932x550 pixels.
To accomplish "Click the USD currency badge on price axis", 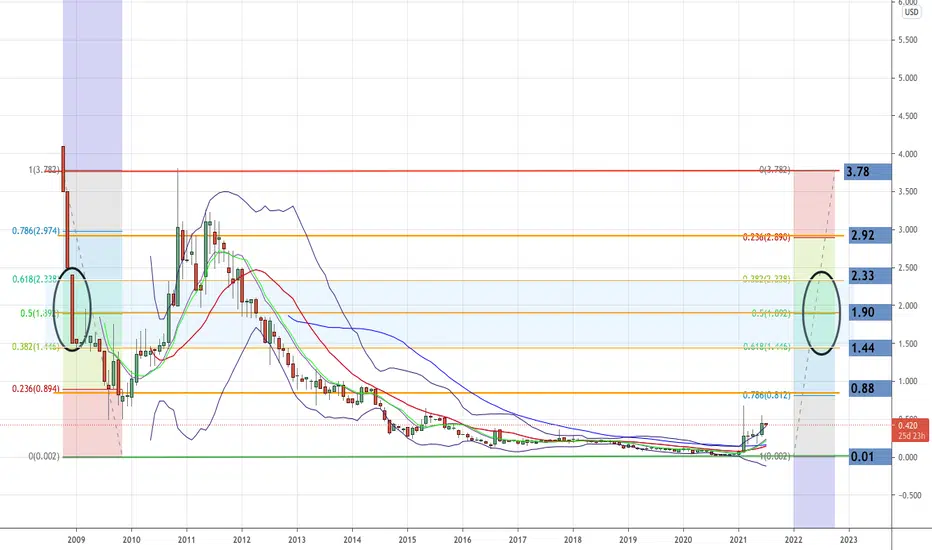I will [x=911, y=12].
